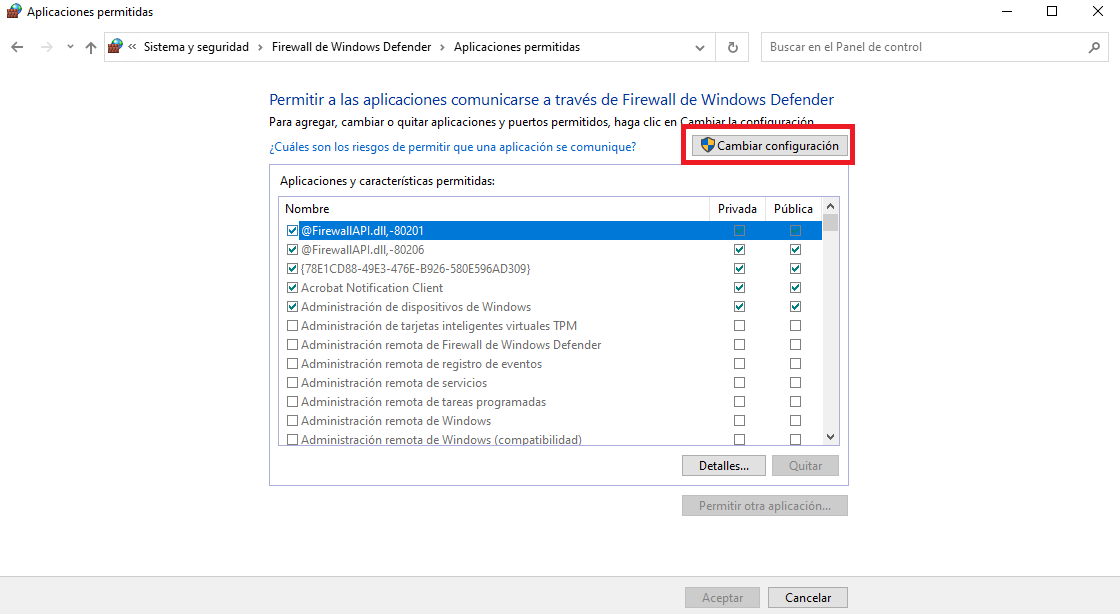
Task: Expand chevron after Sistema y seguridad
Action: (260, 47)
